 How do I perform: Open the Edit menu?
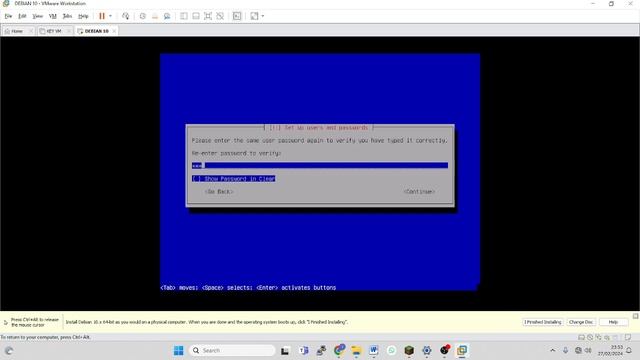pos(22,16)
